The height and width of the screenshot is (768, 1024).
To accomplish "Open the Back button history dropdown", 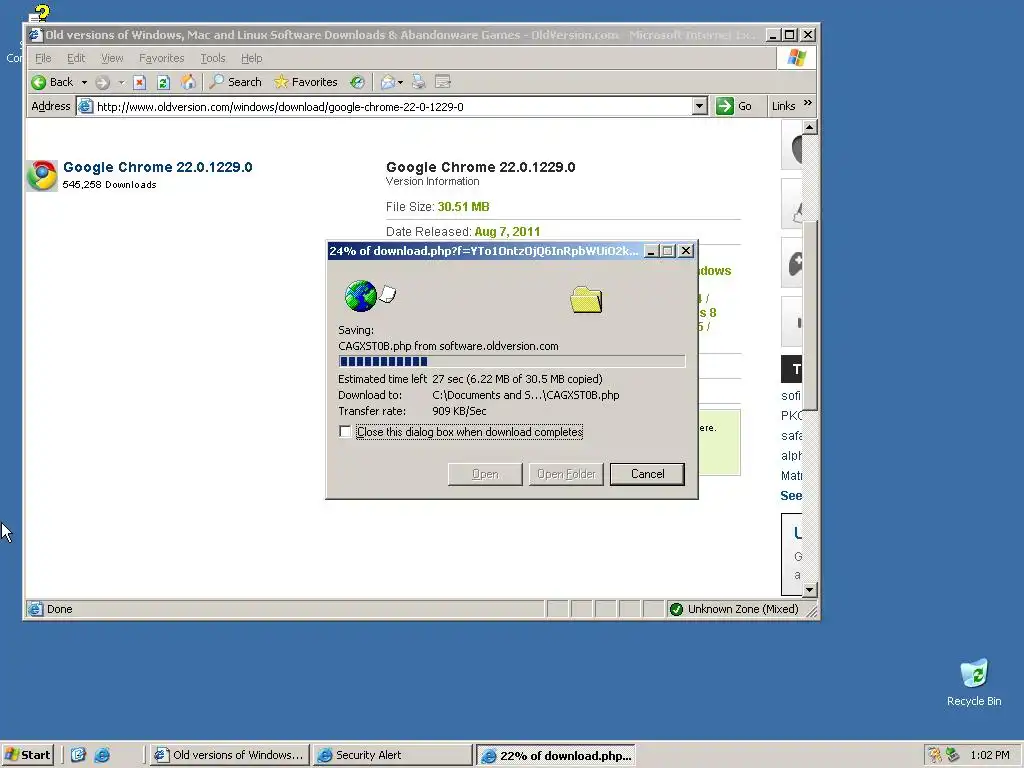I will tap(84, 82).
